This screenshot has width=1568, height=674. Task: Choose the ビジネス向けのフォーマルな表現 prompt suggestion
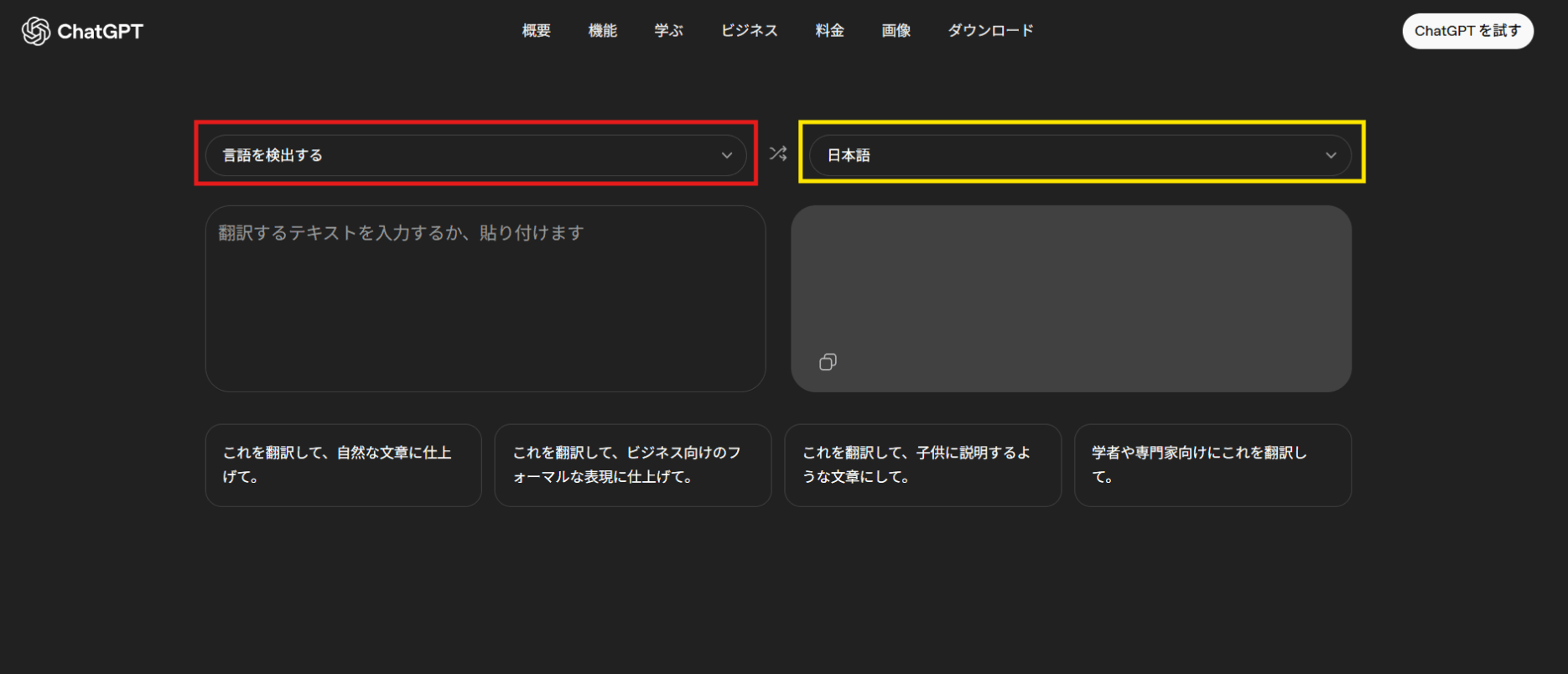(x=632, y=464)
